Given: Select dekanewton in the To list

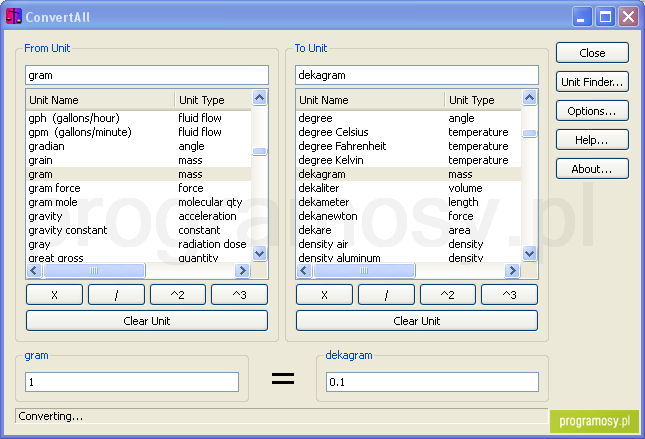Looking at the screenshot, I should coord(408,216).
